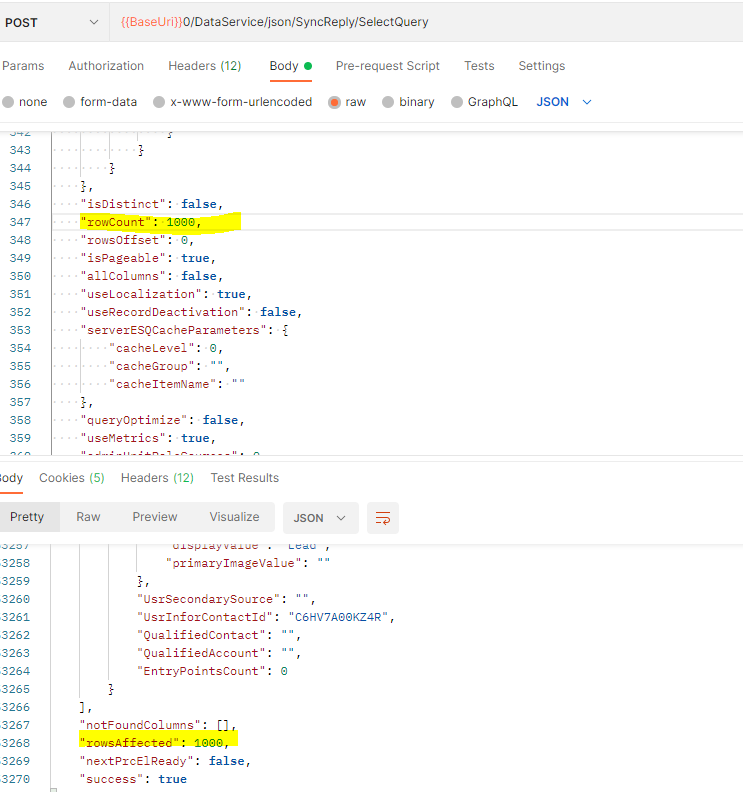This screenshot has height=792, width=743.
Task: Switch to the Params tab
Action: point(23,66)
